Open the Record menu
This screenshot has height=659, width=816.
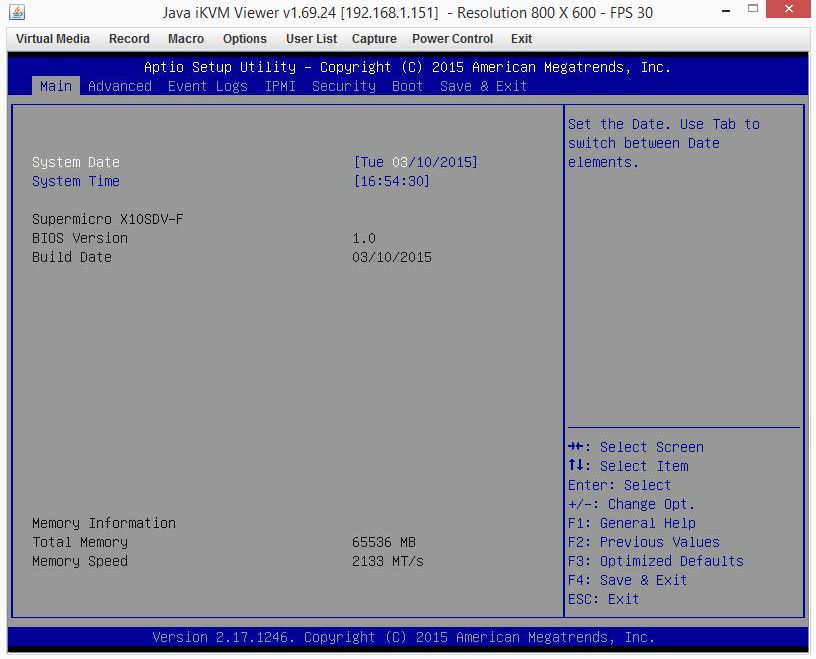tap(129, 39)
